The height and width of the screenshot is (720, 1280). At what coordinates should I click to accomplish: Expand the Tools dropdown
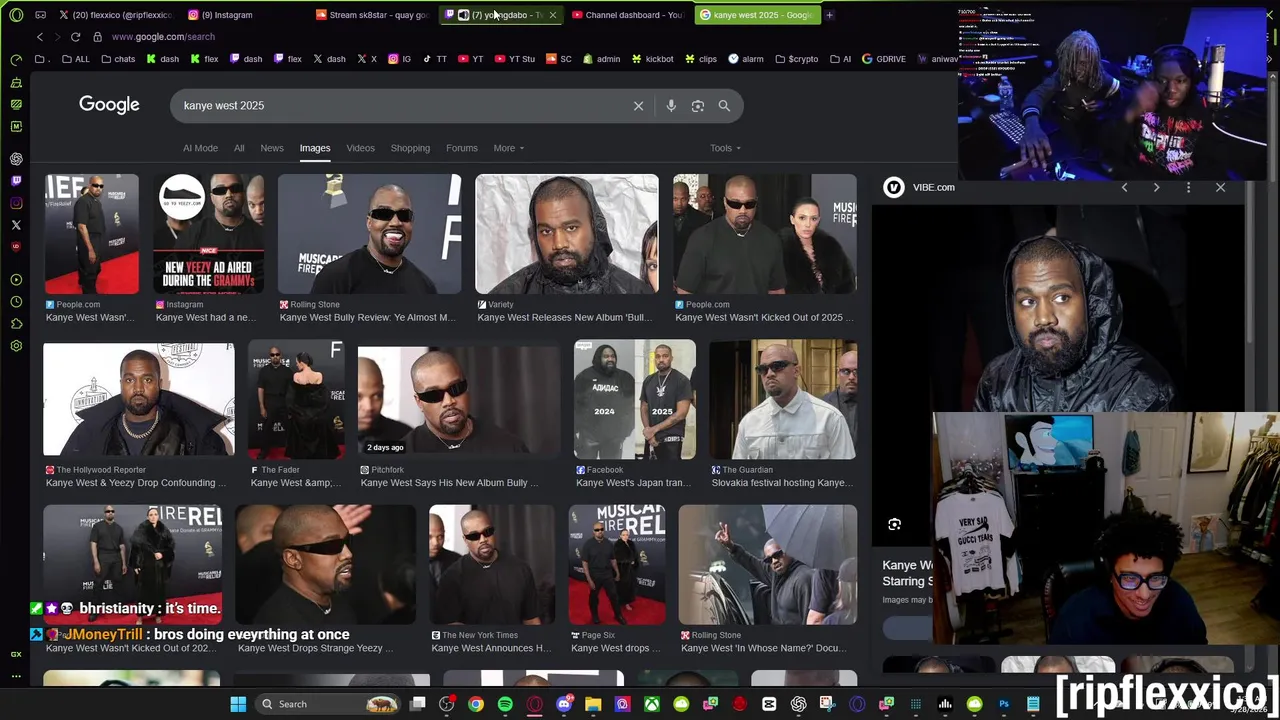pyautogui.click(x=725, y=148)
